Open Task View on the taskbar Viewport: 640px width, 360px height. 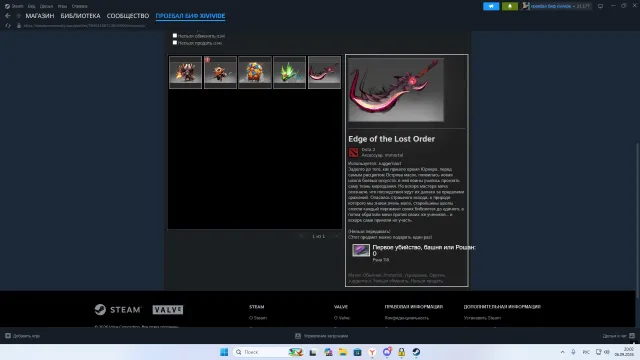point(313,352)
